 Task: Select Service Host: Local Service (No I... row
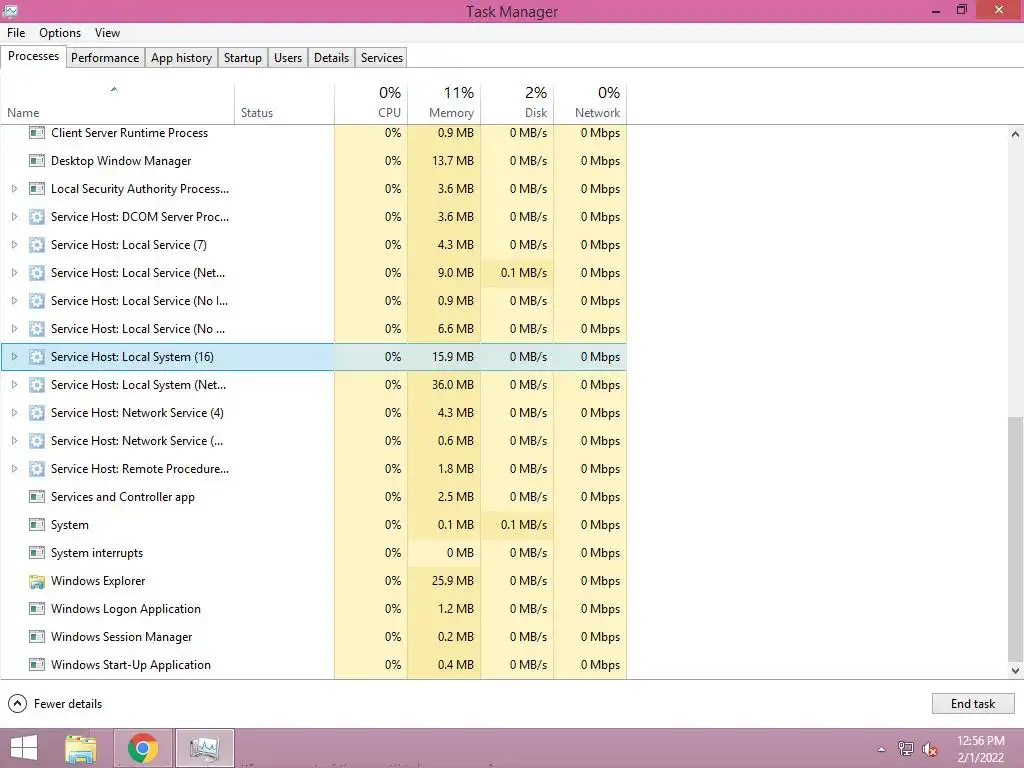313,301
